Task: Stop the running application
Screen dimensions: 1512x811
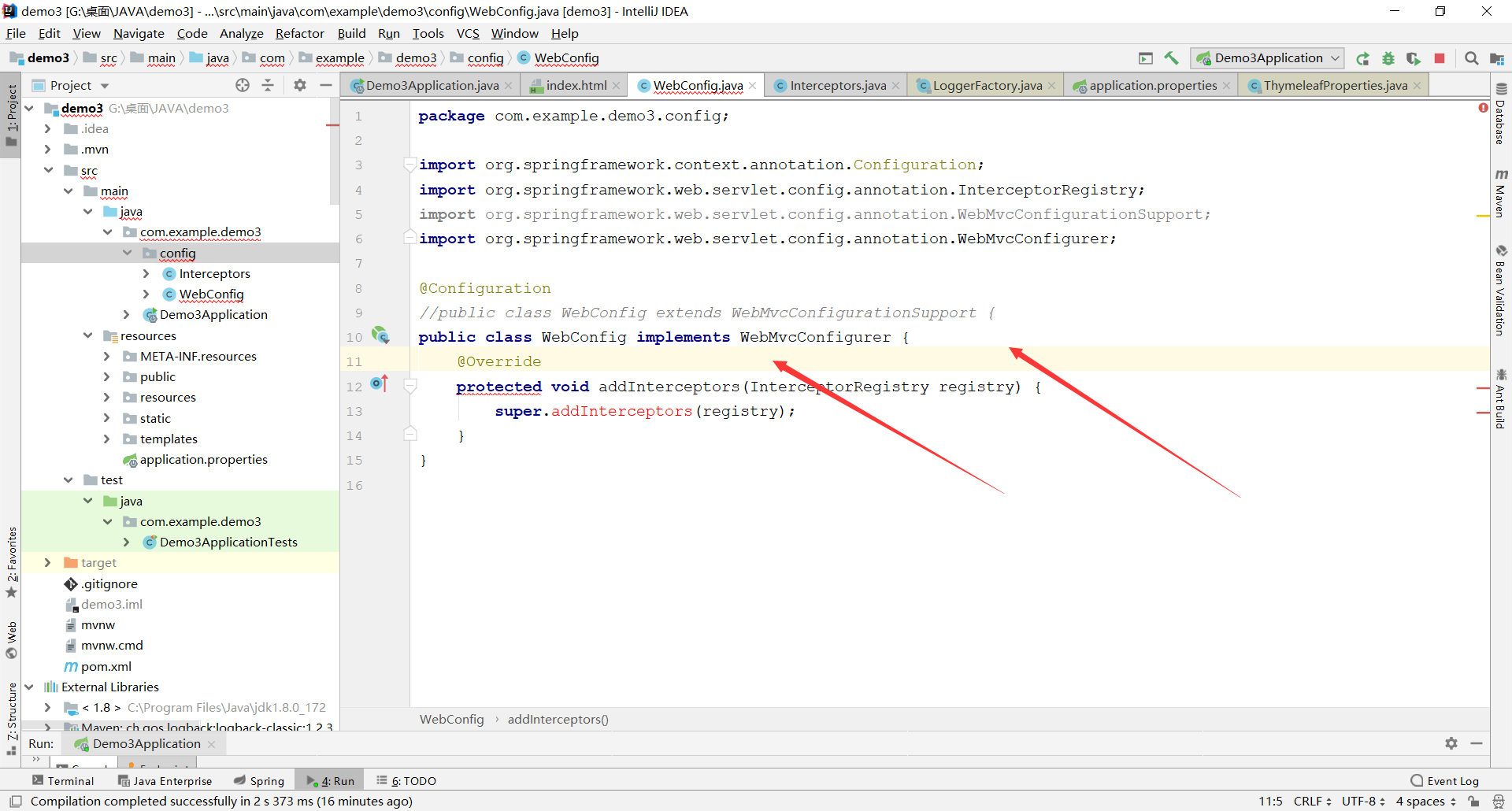Action: [x=1440, y=58]
